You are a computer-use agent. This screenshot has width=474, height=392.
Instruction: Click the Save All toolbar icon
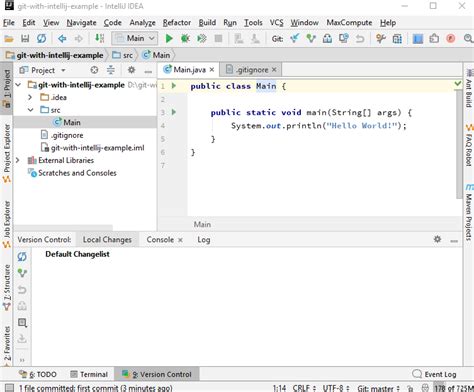click(x=25, y=39)
